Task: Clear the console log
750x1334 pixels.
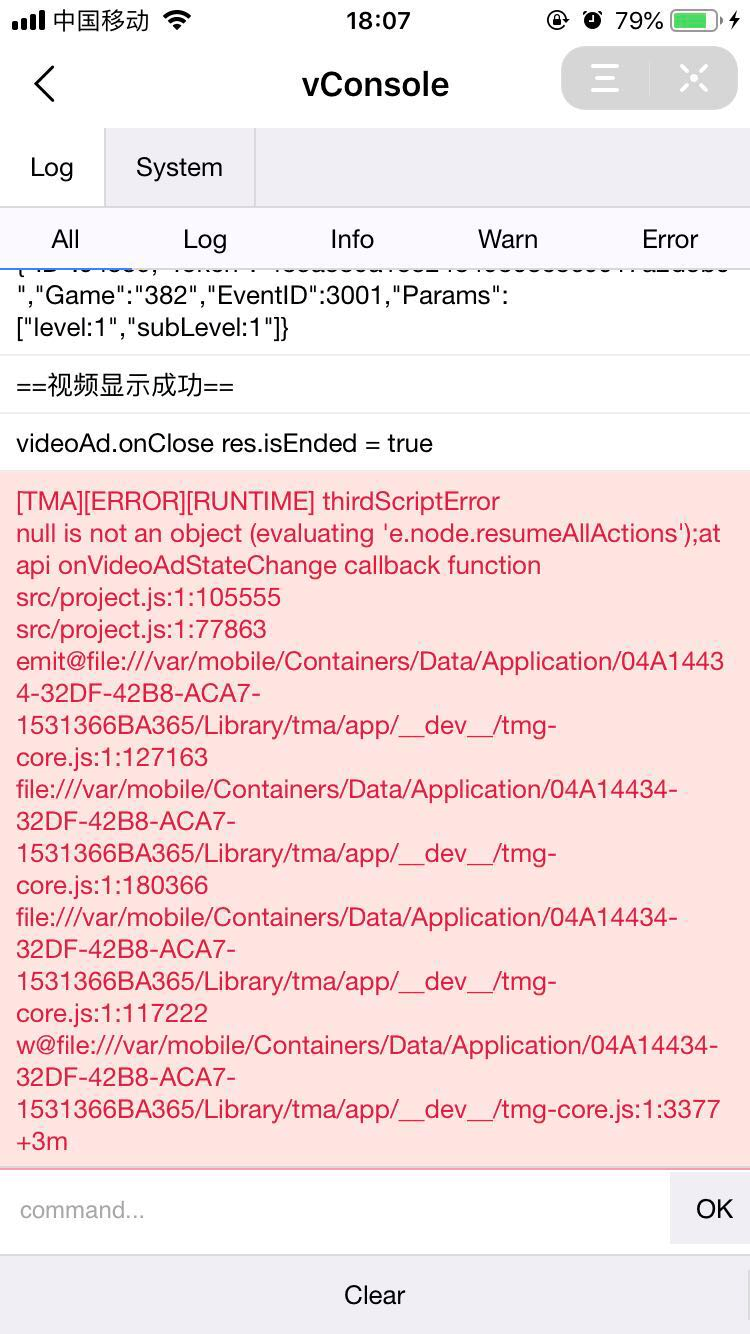Action: (375, 1295)
